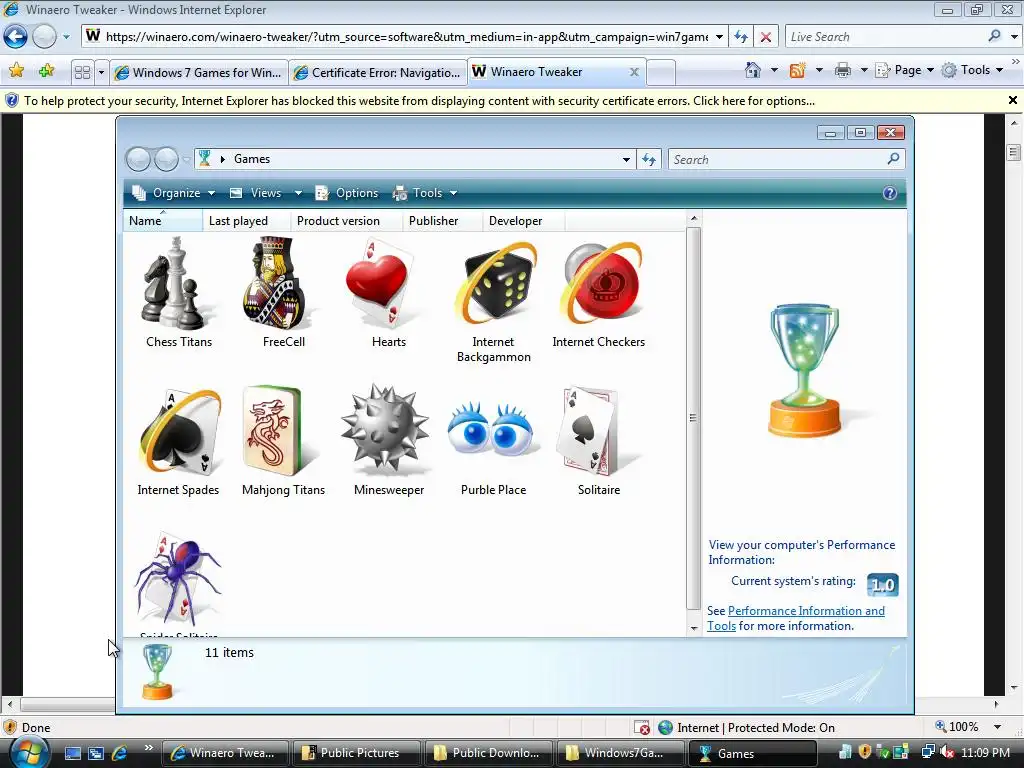The width and height of the screenshot is (1024, 768).
Task: Click the RSS feeds icon
Action: pos(797,71)
